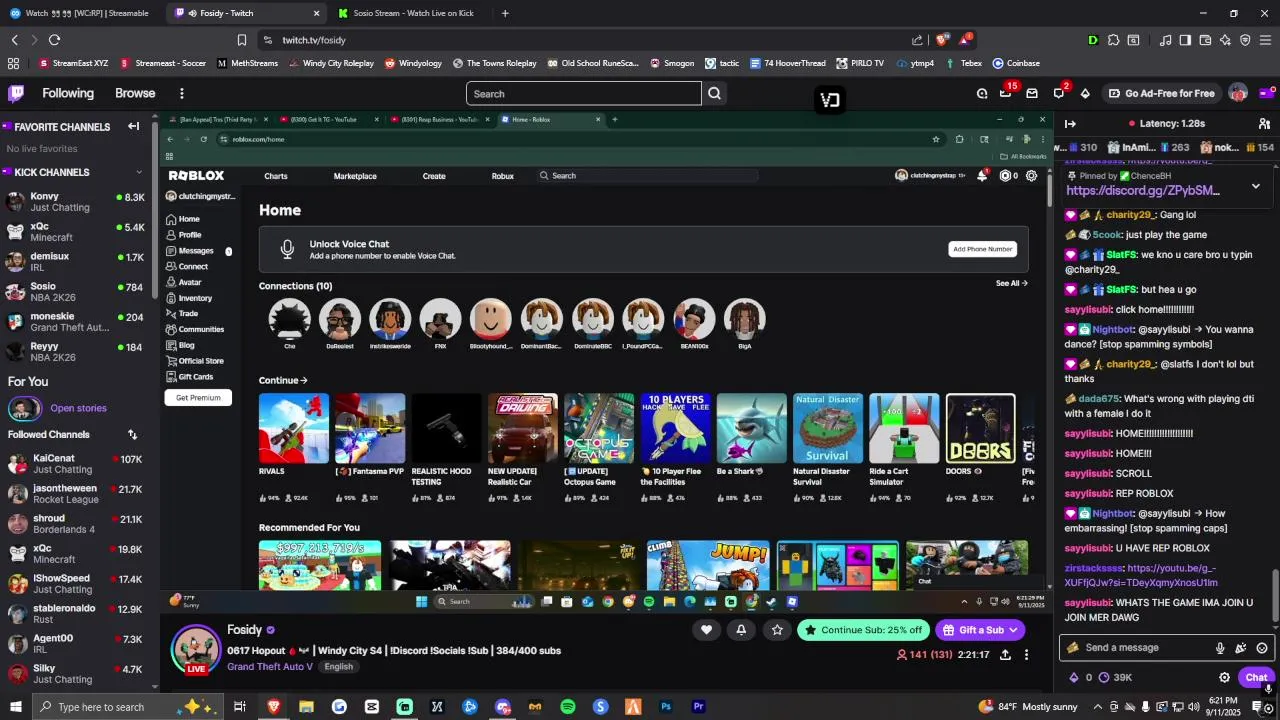Switch to the Sosio Stream Kick tab
This screenshot has width=1280, height=720.
coord(410,13)
